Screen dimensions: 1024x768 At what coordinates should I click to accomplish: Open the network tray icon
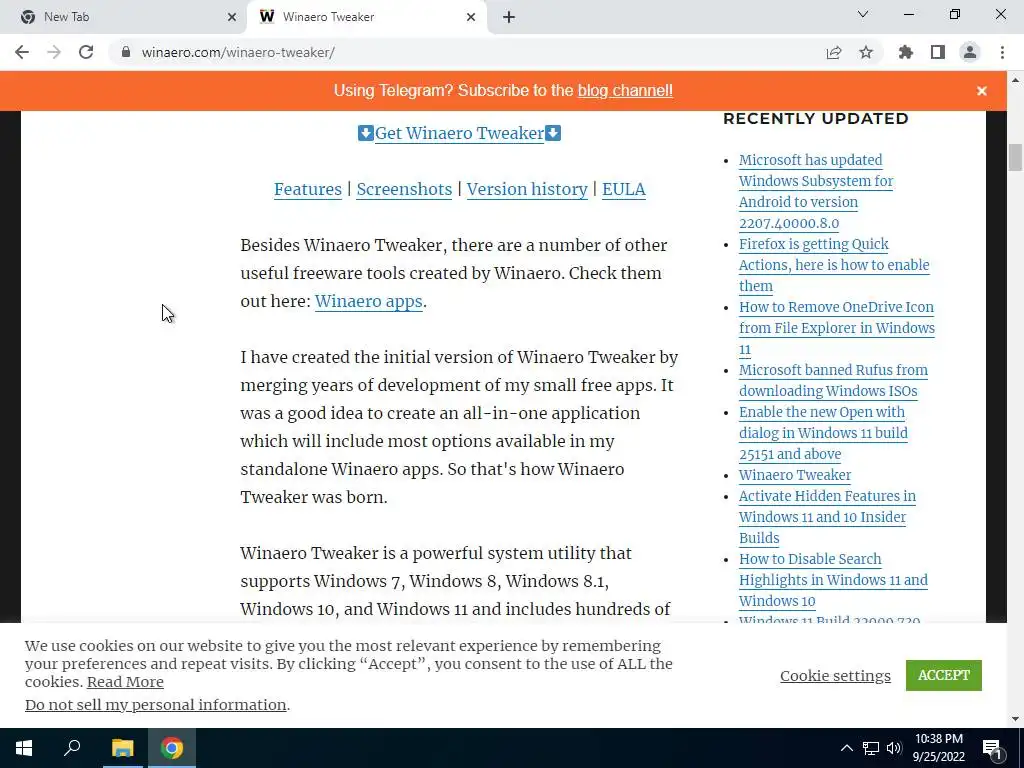pyautogui.click(x=871, y=748)
